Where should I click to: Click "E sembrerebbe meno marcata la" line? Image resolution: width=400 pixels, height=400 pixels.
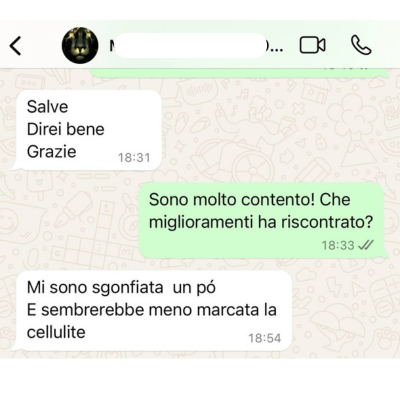pyautogui.click(x=152, y=310)
